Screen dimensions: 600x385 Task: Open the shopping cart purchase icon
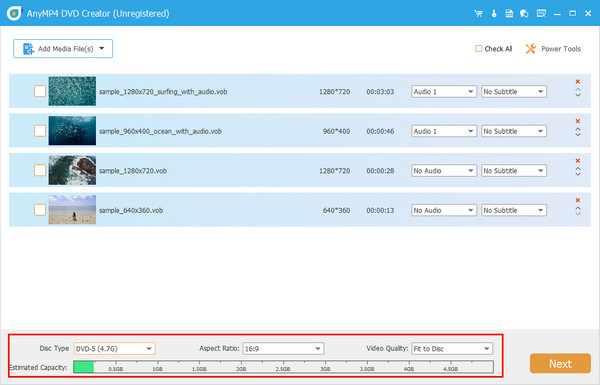478,13
